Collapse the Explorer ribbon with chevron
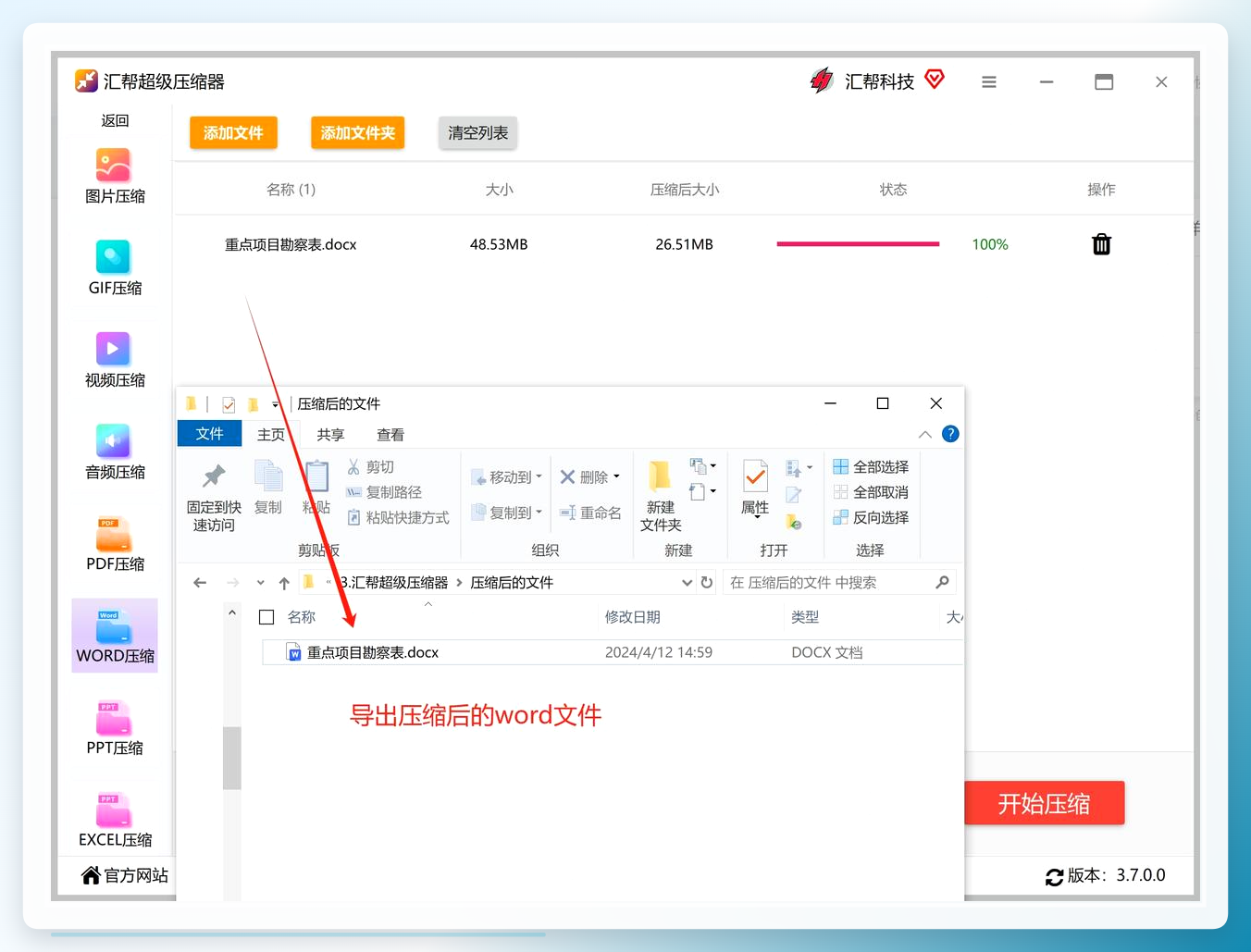This screenshot has height=952, width=1251. 925,434
